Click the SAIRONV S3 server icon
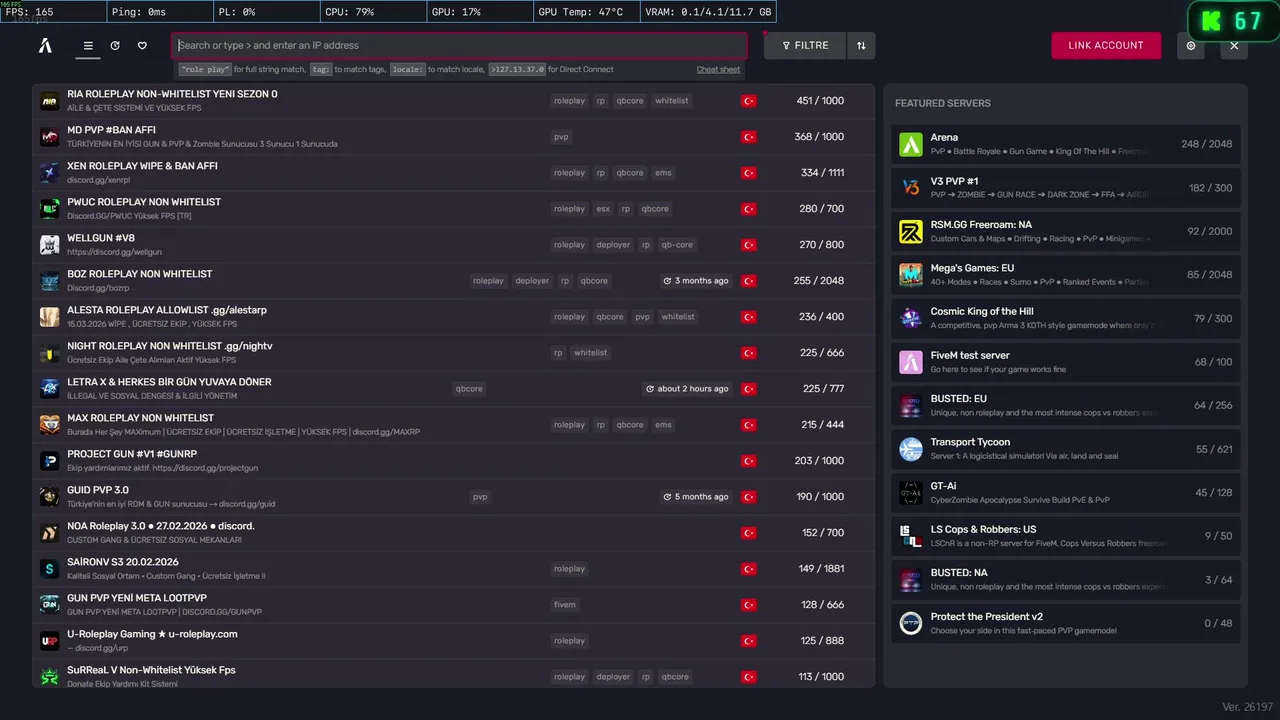Screen dimensions: 1280x720 click(x=50, y=569)
